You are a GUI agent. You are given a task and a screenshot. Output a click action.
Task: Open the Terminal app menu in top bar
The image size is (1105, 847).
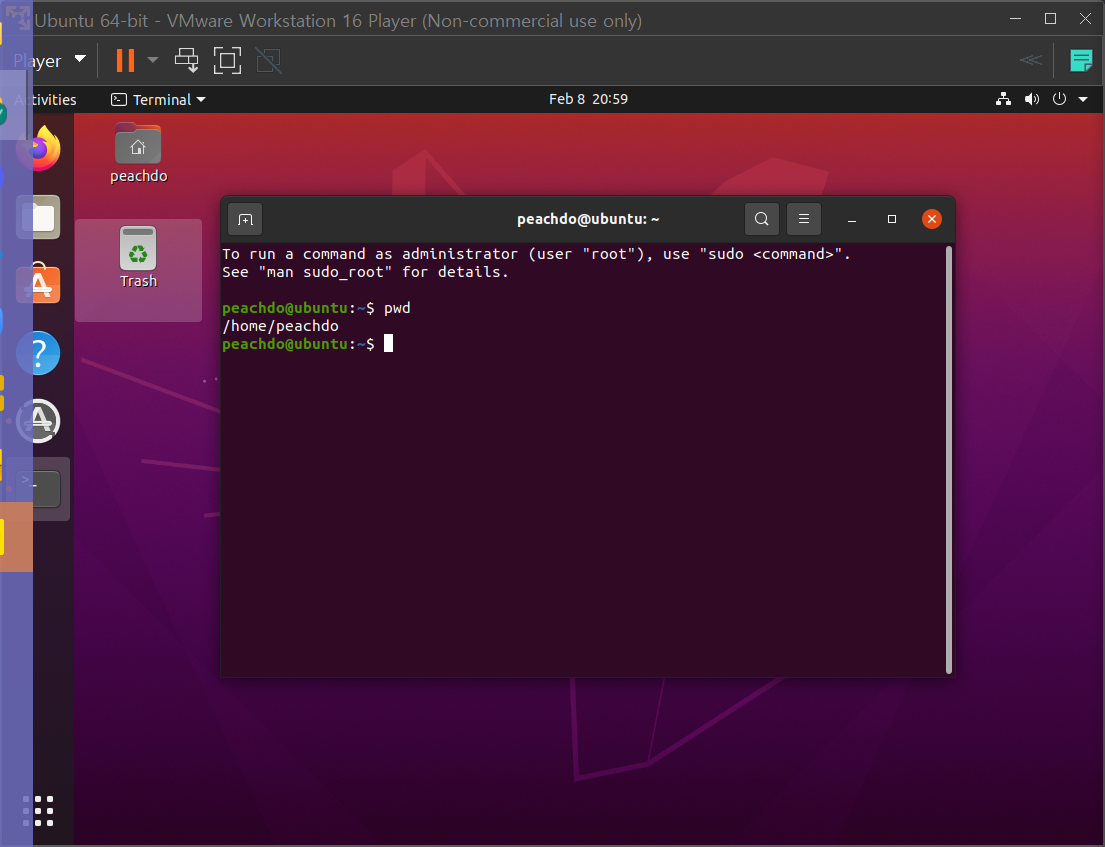[159, 99]
